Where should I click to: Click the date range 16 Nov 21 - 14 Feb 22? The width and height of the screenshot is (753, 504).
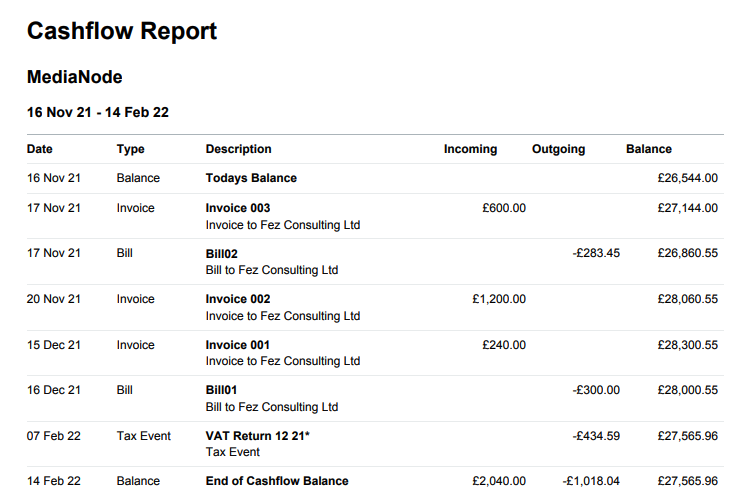point(98,112)
